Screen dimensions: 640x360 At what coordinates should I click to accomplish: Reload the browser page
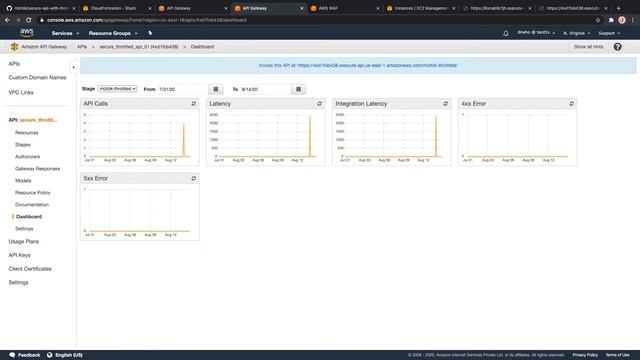(28, 20)
